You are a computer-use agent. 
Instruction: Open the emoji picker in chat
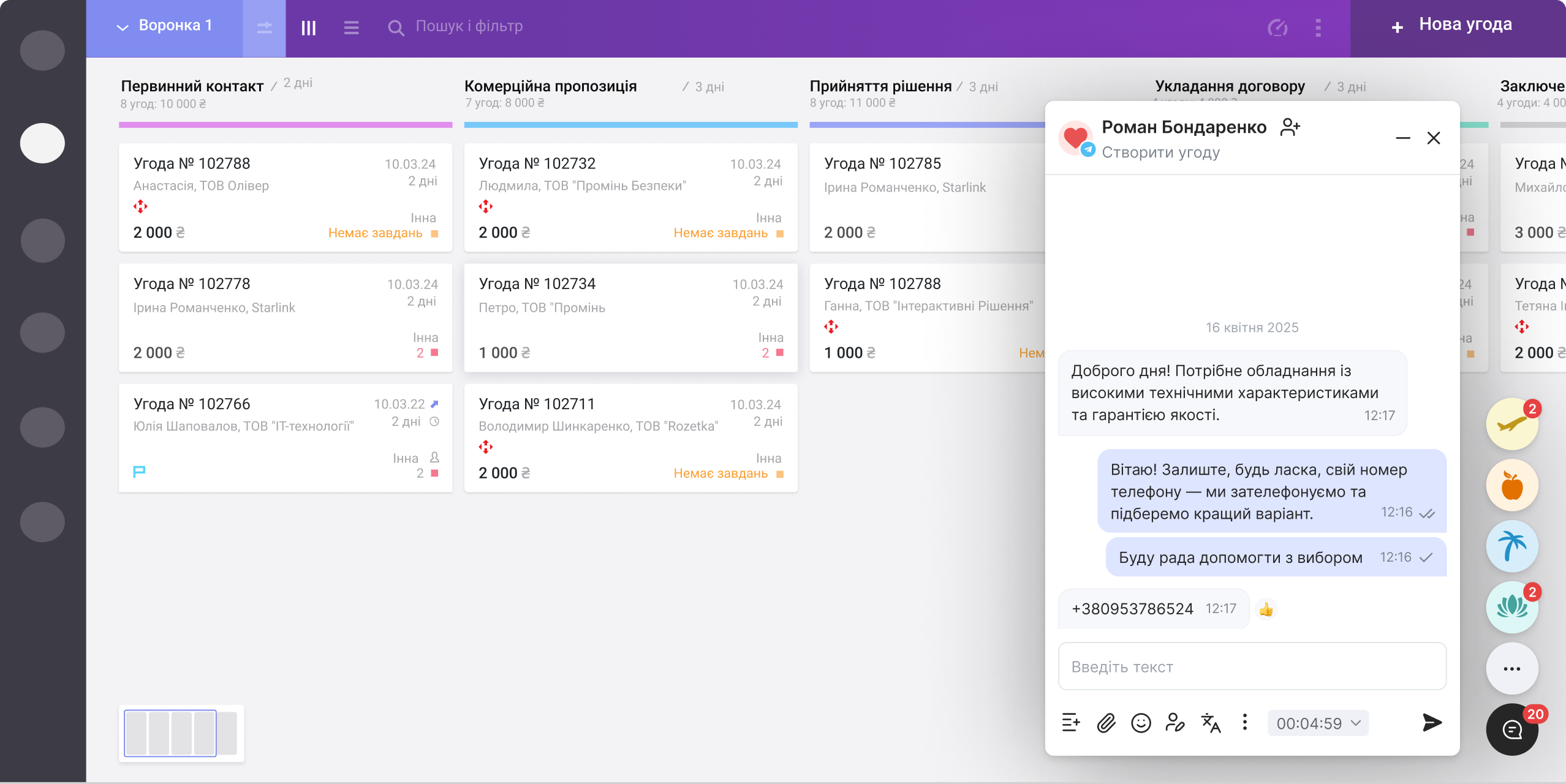coord(1141,723)
